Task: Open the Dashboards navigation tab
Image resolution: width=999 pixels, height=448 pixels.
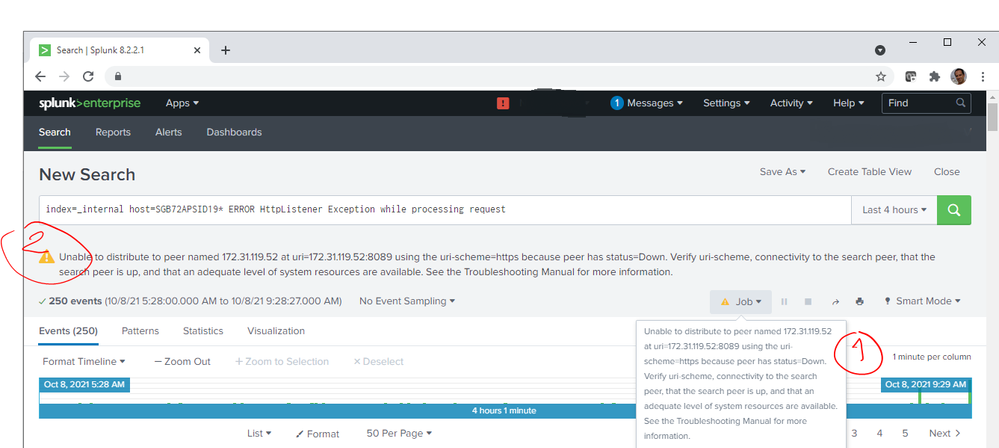Action: tap(234, 132)
